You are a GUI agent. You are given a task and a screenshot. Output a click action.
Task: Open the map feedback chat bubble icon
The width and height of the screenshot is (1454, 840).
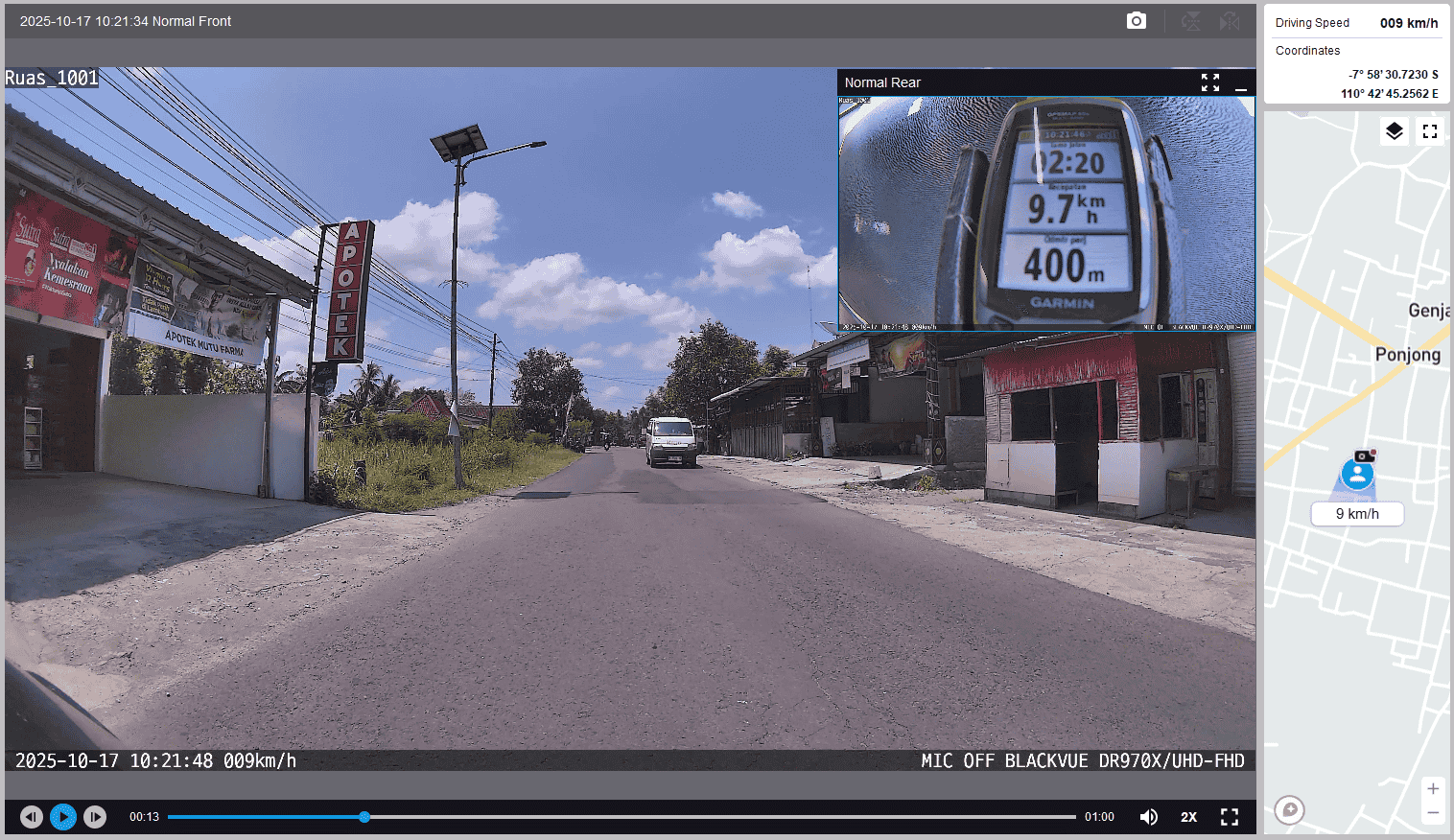pos(1290,810)
